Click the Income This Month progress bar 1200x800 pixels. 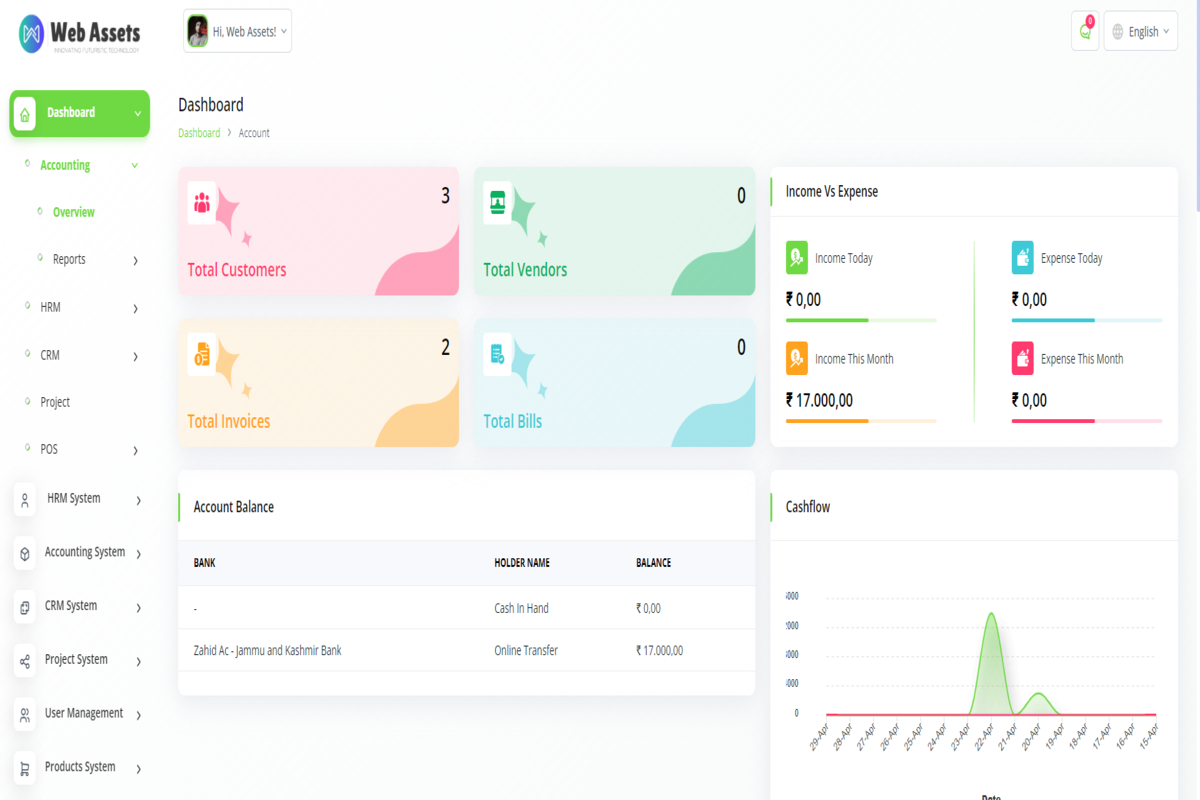tap(861, 421)
